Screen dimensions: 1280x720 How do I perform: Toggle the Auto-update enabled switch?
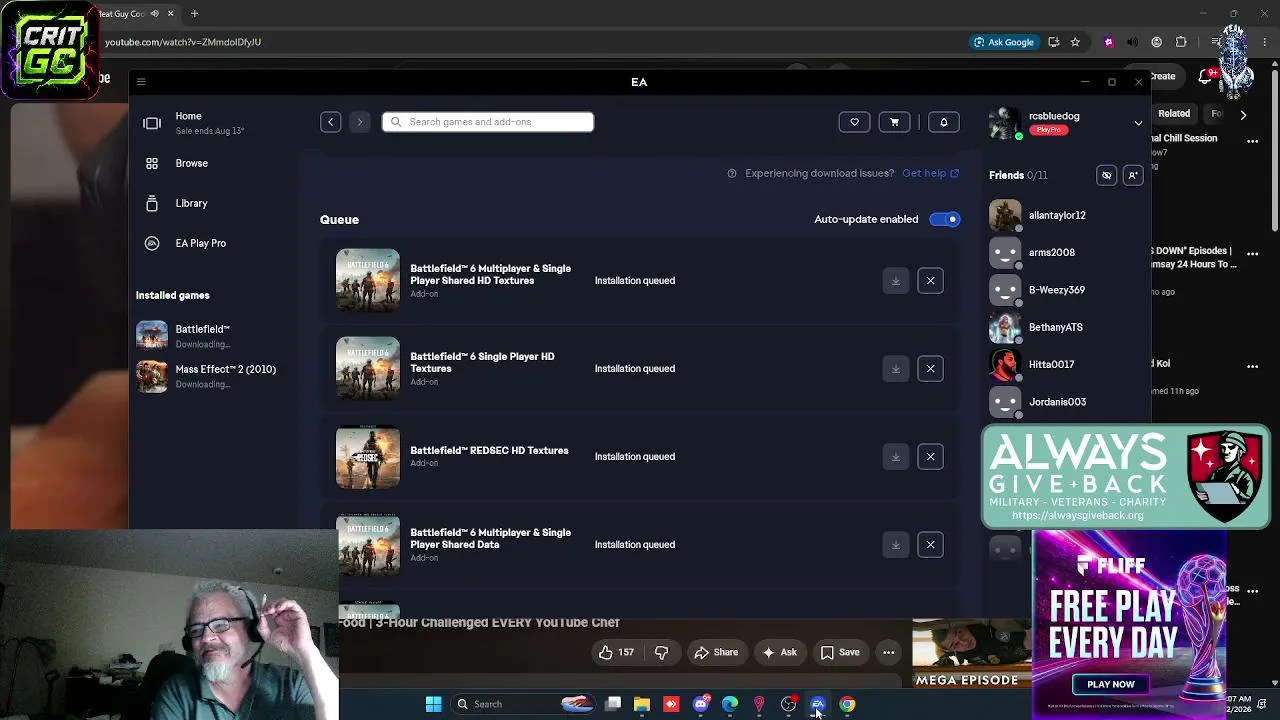[944, 219]
